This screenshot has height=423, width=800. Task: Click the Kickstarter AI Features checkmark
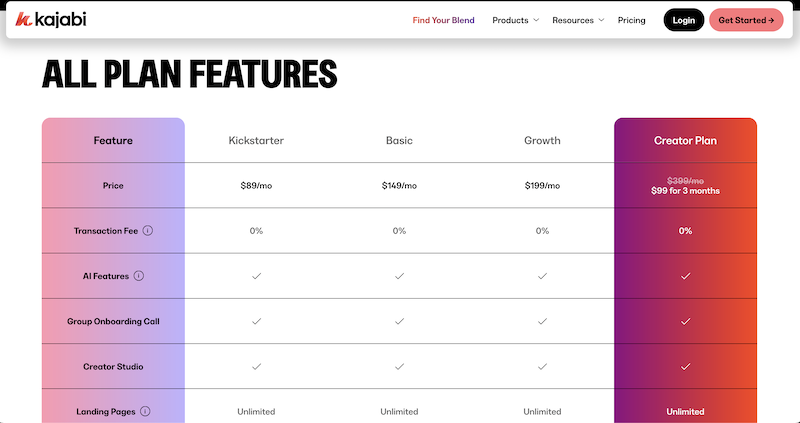(256, 276)
